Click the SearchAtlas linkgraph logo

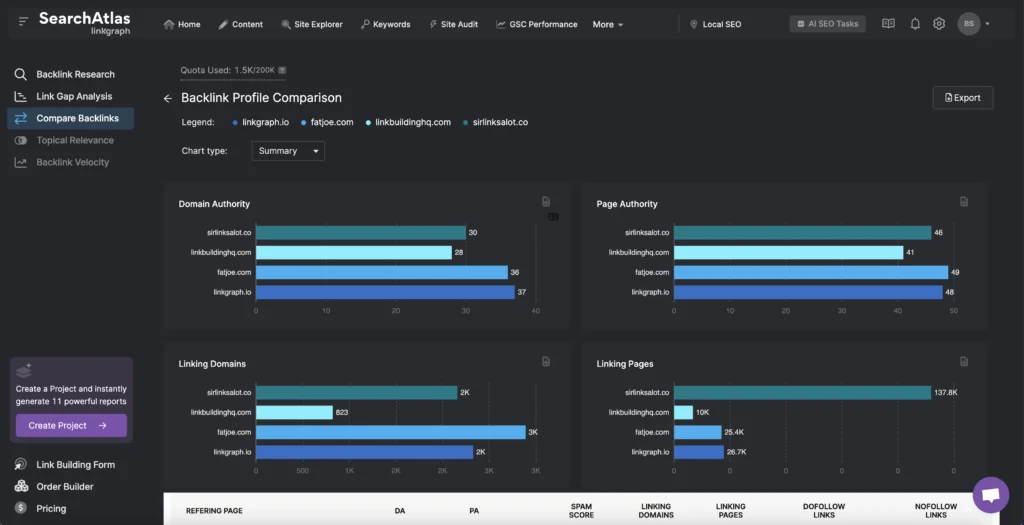point(84,23)
